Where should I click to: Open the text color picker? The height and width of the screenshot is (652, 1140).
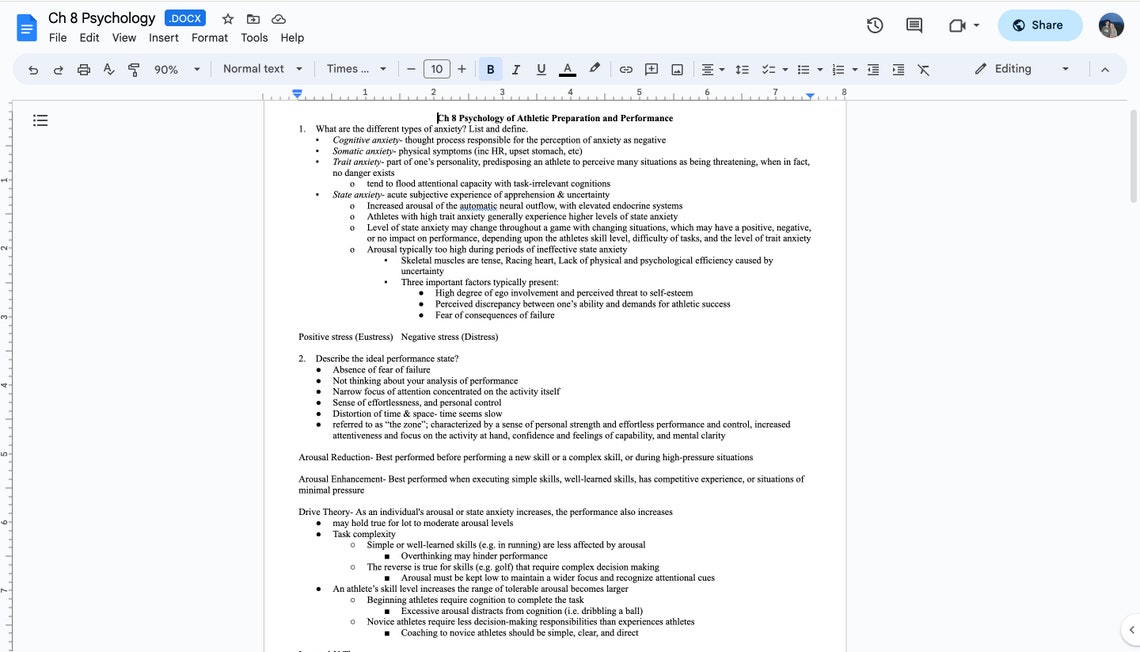(567, 69)
